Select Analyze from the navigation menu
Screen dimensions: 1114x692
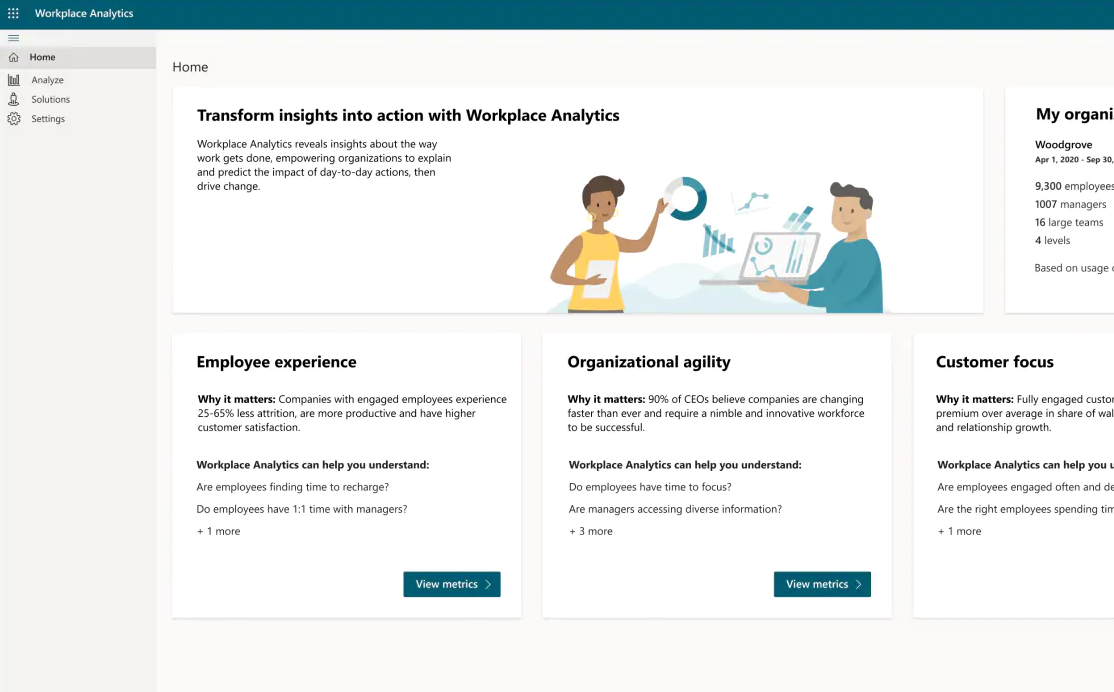pyautogui.click(x=47, y=79)
